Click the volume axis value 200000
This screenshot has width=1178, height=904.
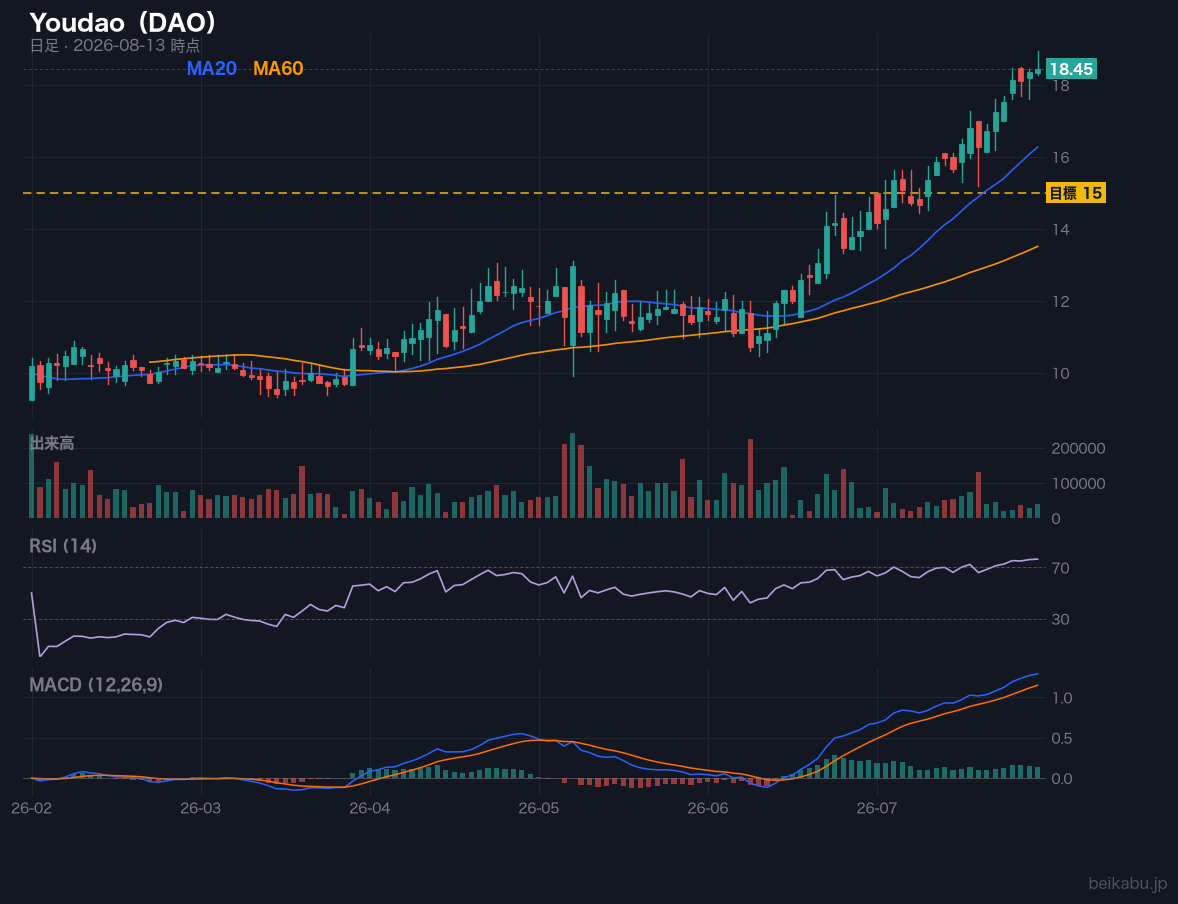pos(1078,449)
